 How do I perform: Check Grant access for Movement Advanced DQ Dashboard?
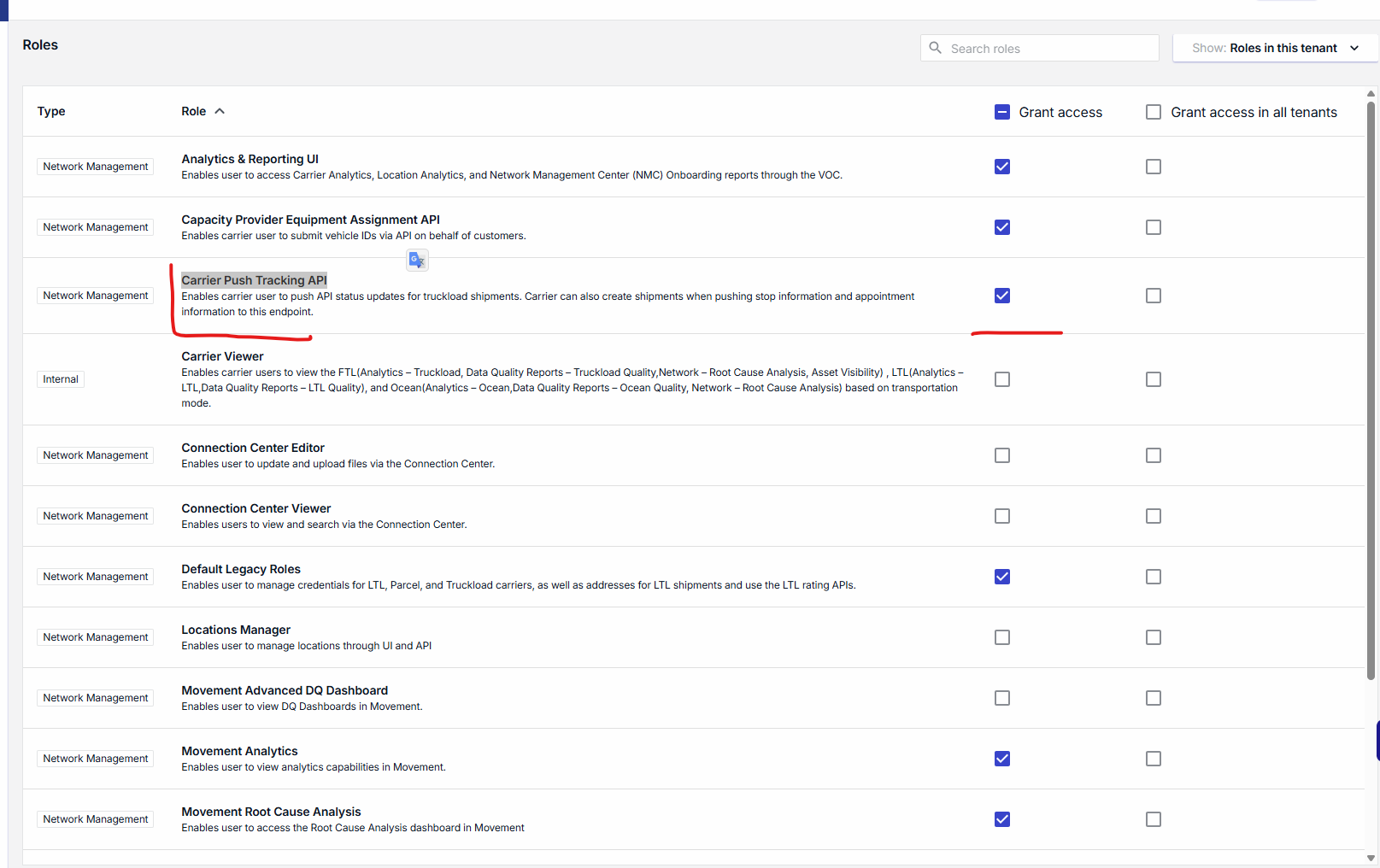click(1002, 698)
